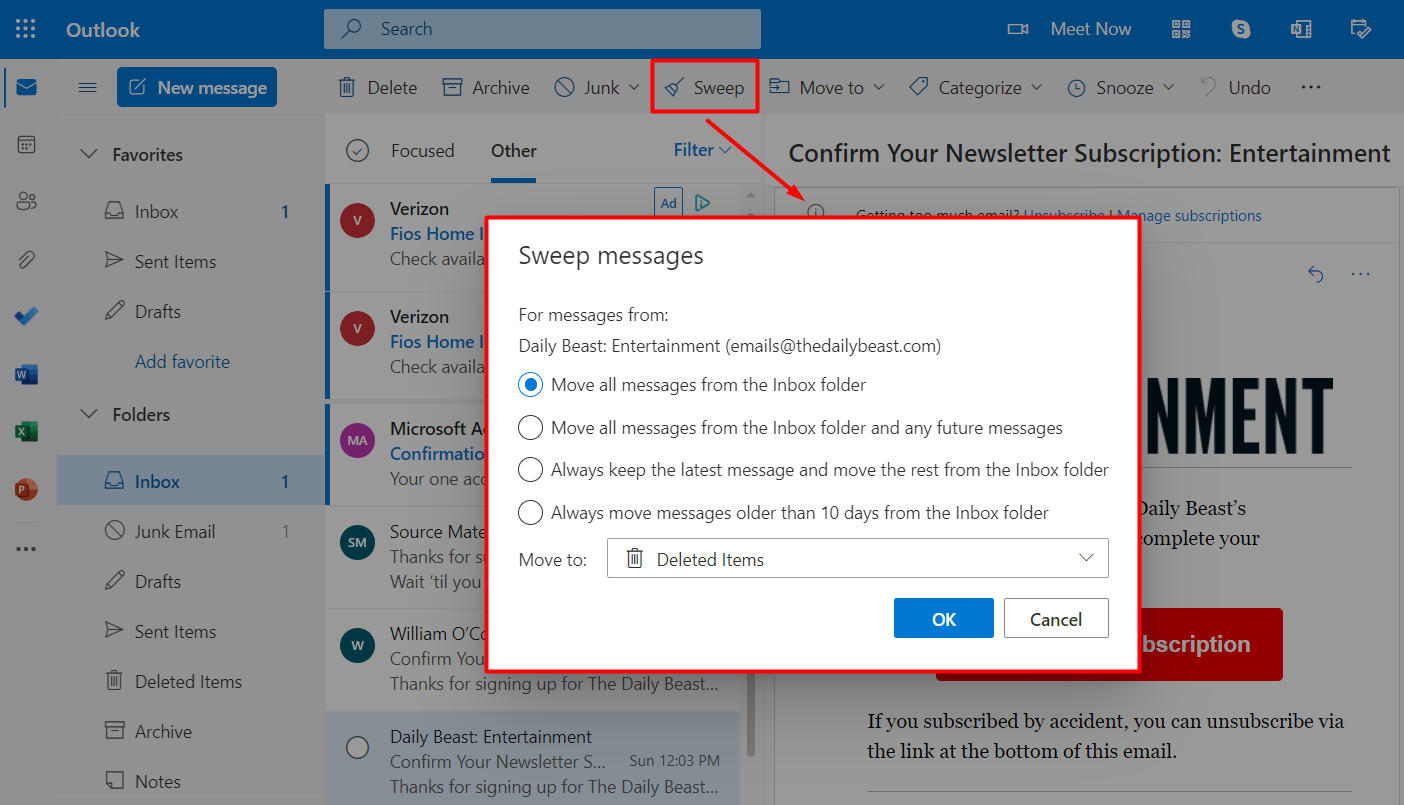Open To Do checkmark icon in rail
The height and width of the screenshot is (805, 1404).
pos(27,317)
